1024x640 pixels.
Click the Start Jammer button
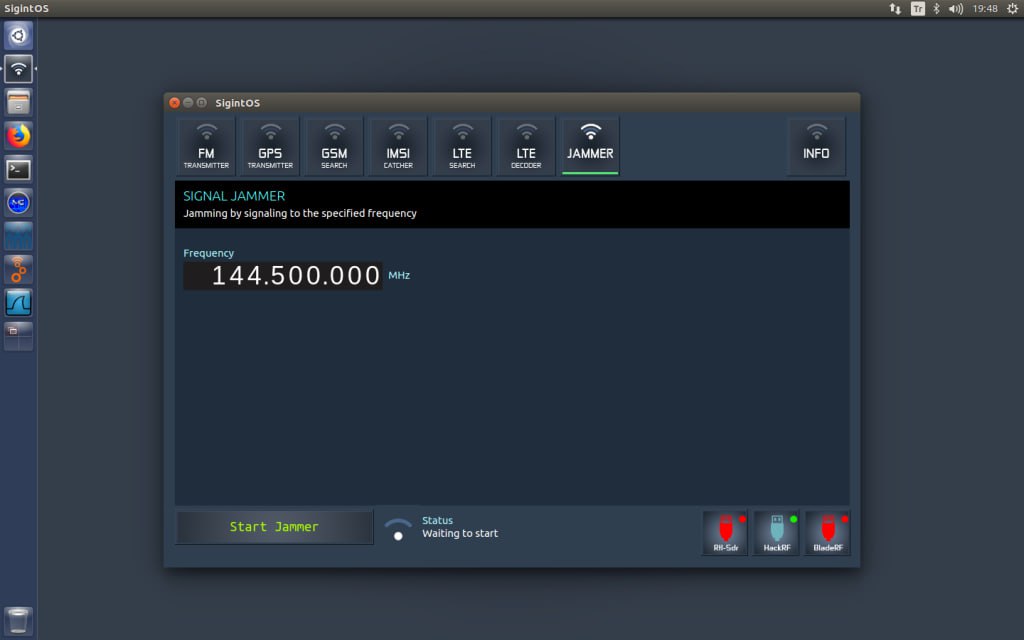tap(274, 527)
